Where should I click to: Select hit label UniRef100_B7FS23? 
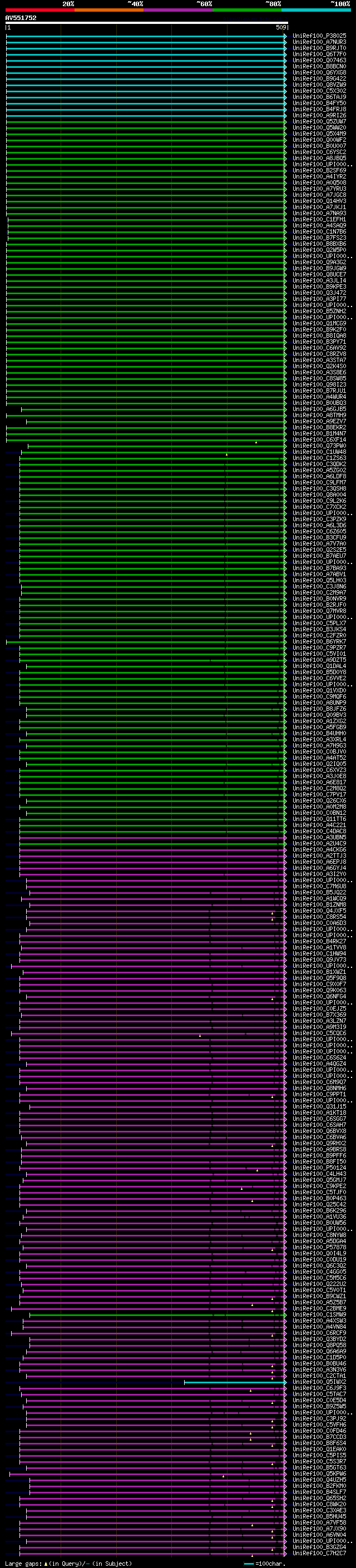click(319, 238)
